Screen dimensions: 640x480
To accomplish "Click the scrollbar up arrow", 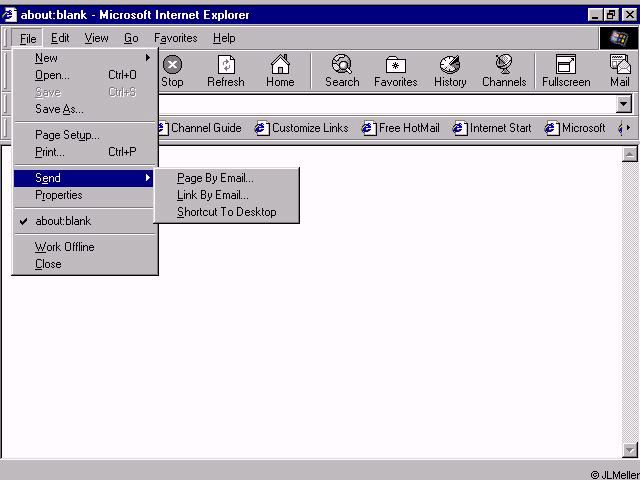I will tap(630, 154).
